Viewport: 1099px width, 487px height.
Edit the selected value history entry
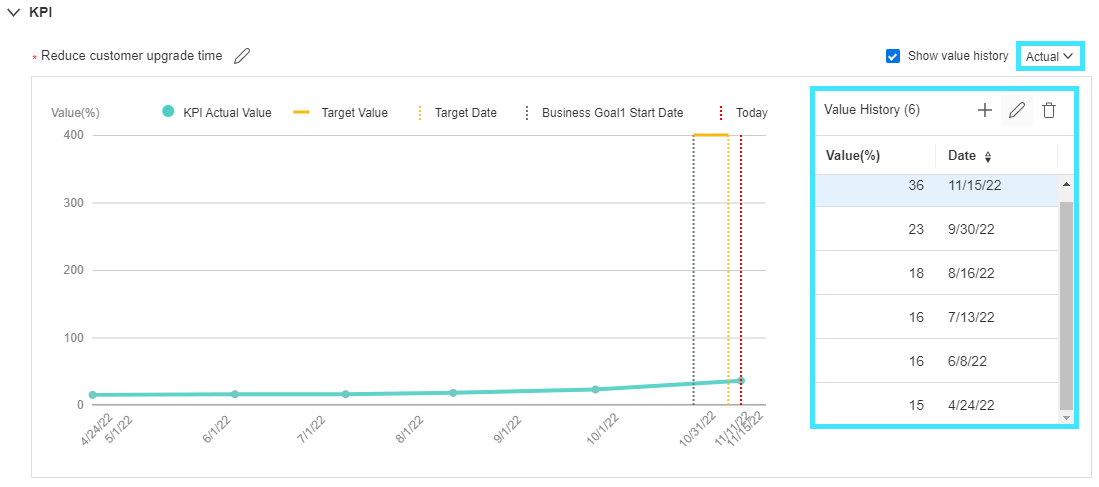pyautogui.click(x=1017, y=110)
